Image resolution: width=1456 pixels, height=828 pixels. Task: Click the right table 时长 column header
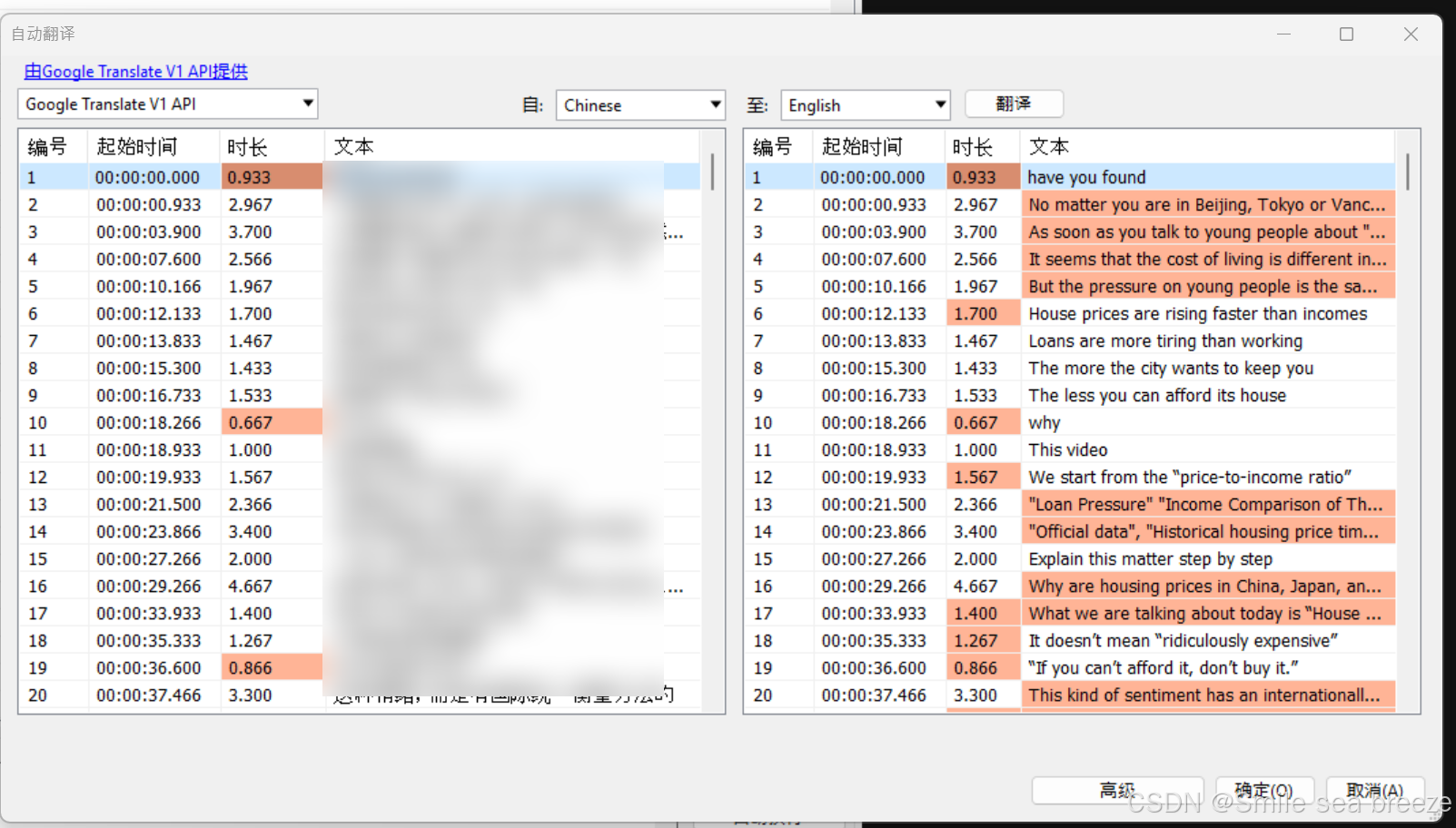coord(983,146)
